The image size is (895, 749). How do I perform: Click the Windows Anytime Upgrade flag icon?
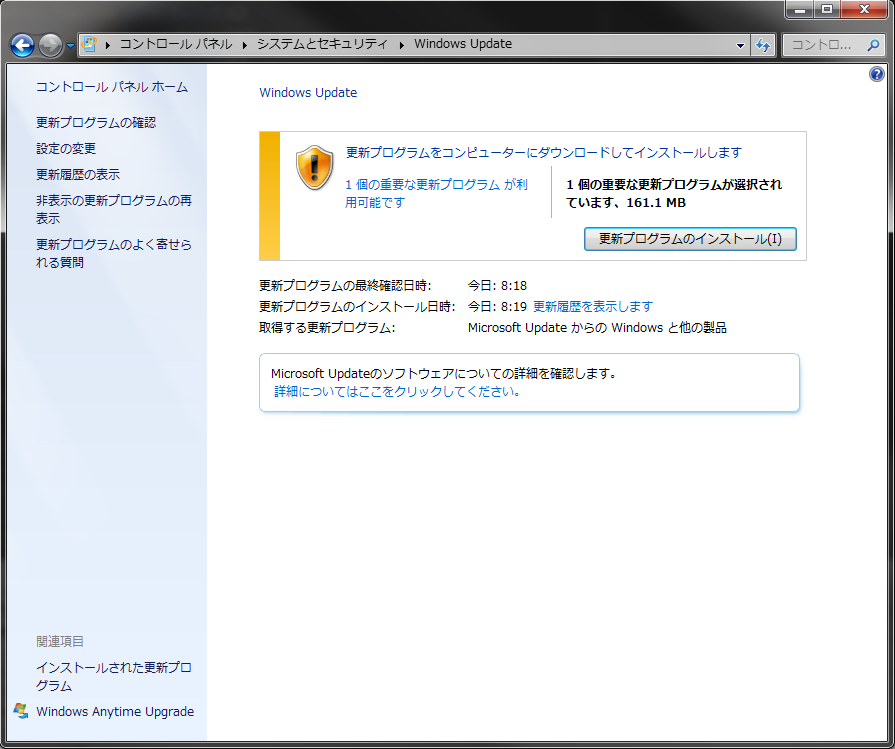pos(21,711)
